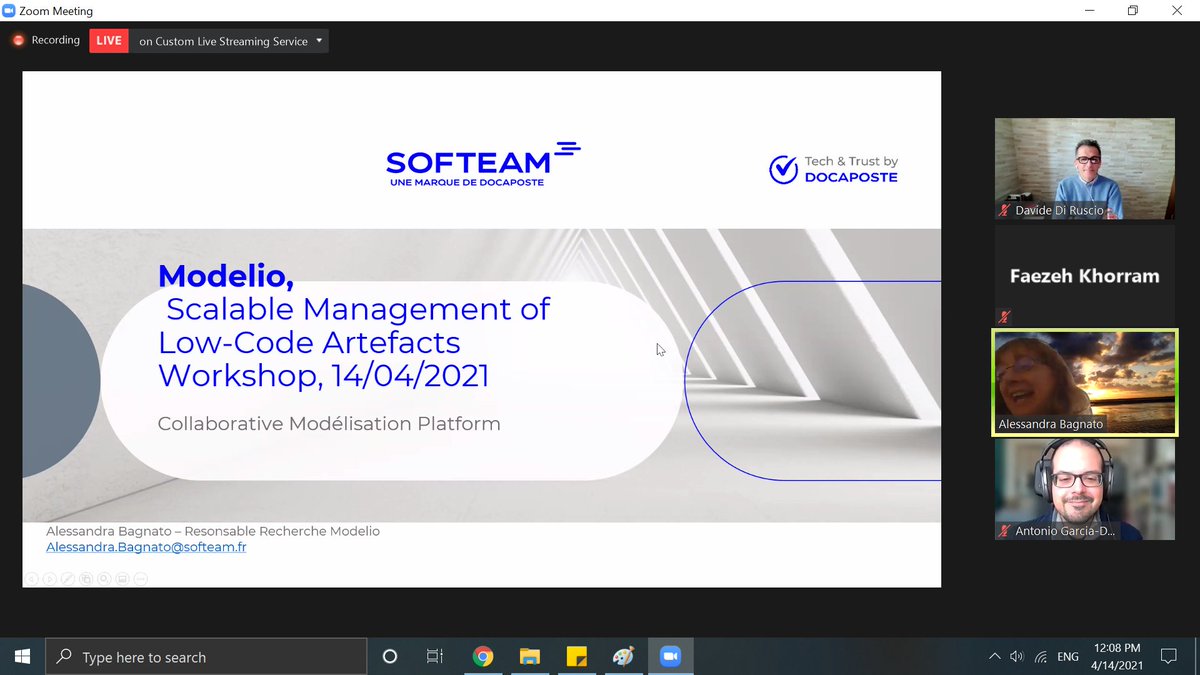Click 'Alessandra Bagnato – Resonsable Recherche Modelio' text
Image resolution: width=1200 pixels, height=675 pixels.
coord(213,531)
